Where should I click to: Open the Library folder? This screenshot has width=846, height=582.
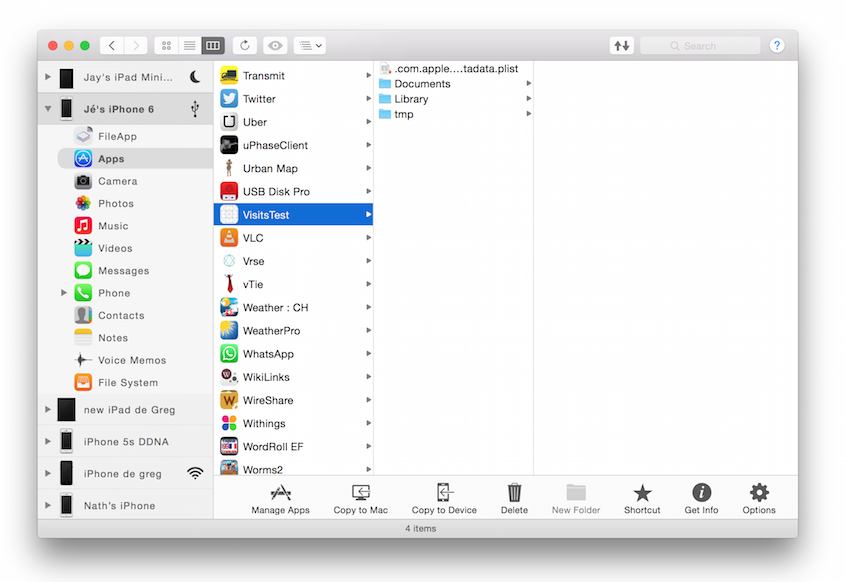pos(454,99)
